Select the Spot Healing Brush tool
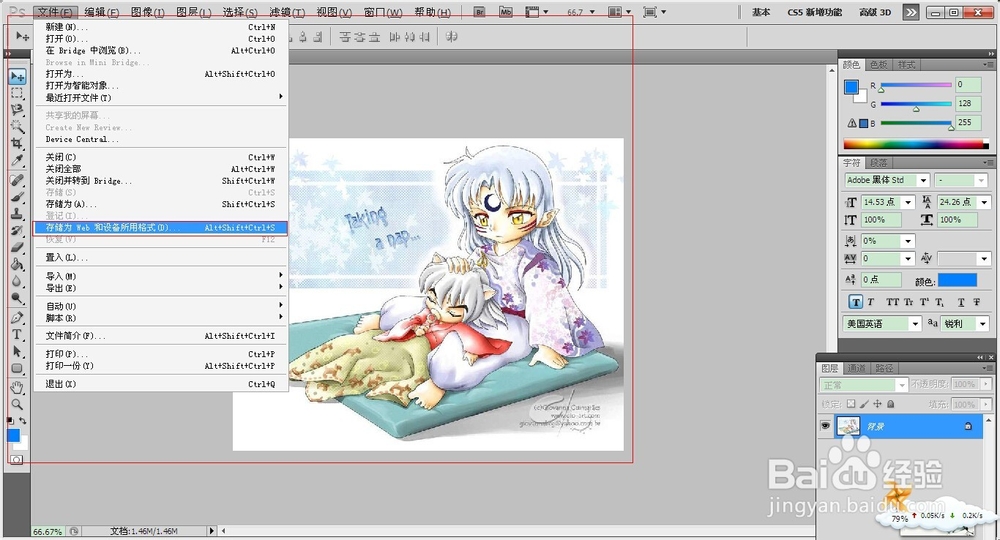The image size is (1000, 540). 17,180
